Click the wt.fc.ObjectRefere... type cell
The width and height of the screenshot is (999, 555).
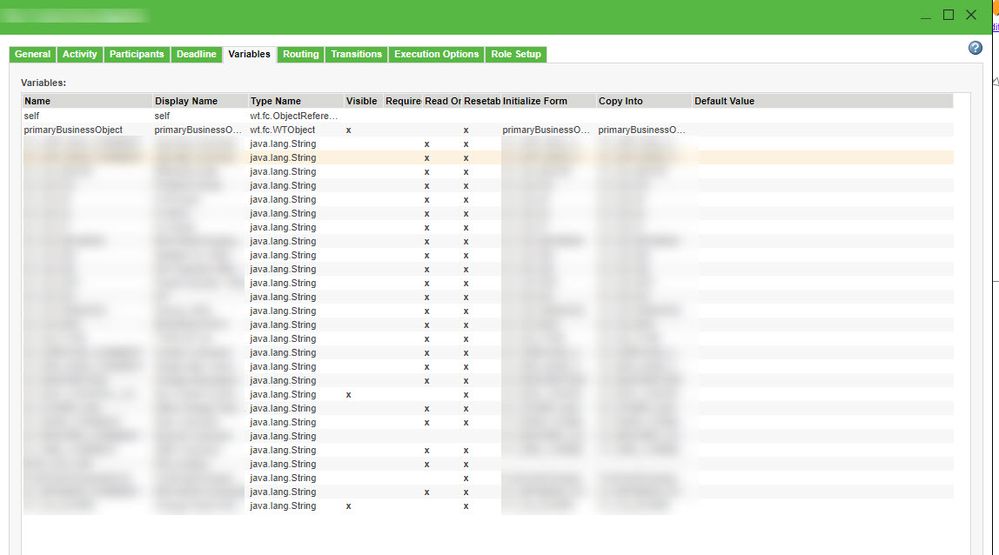(294, 116)
